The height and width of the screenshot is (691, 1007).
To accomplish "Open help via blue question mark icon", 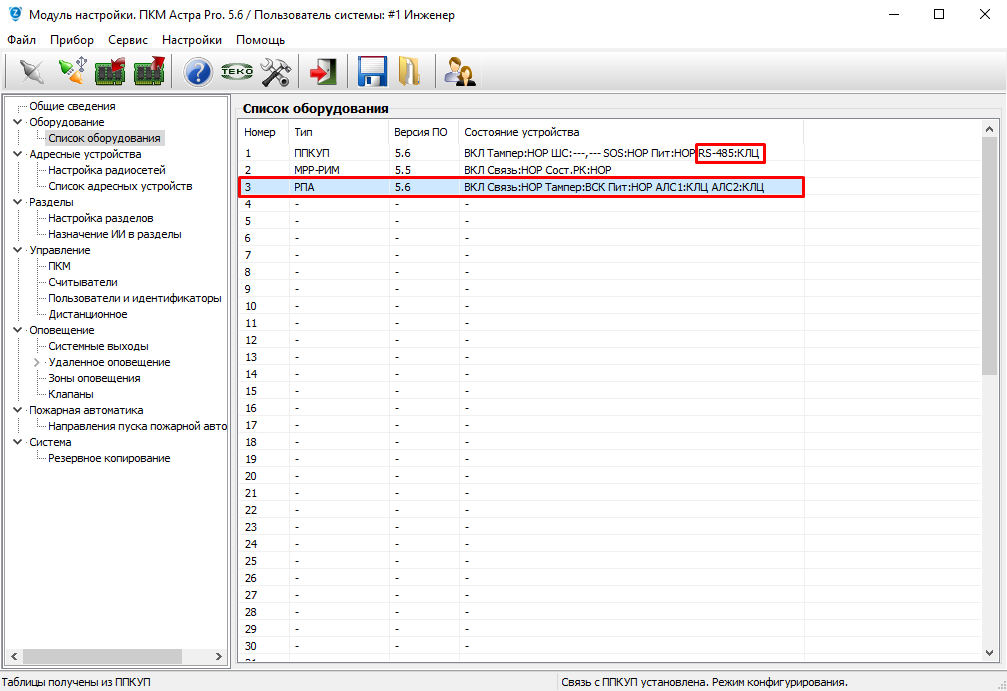I will (x=198, y=72).
